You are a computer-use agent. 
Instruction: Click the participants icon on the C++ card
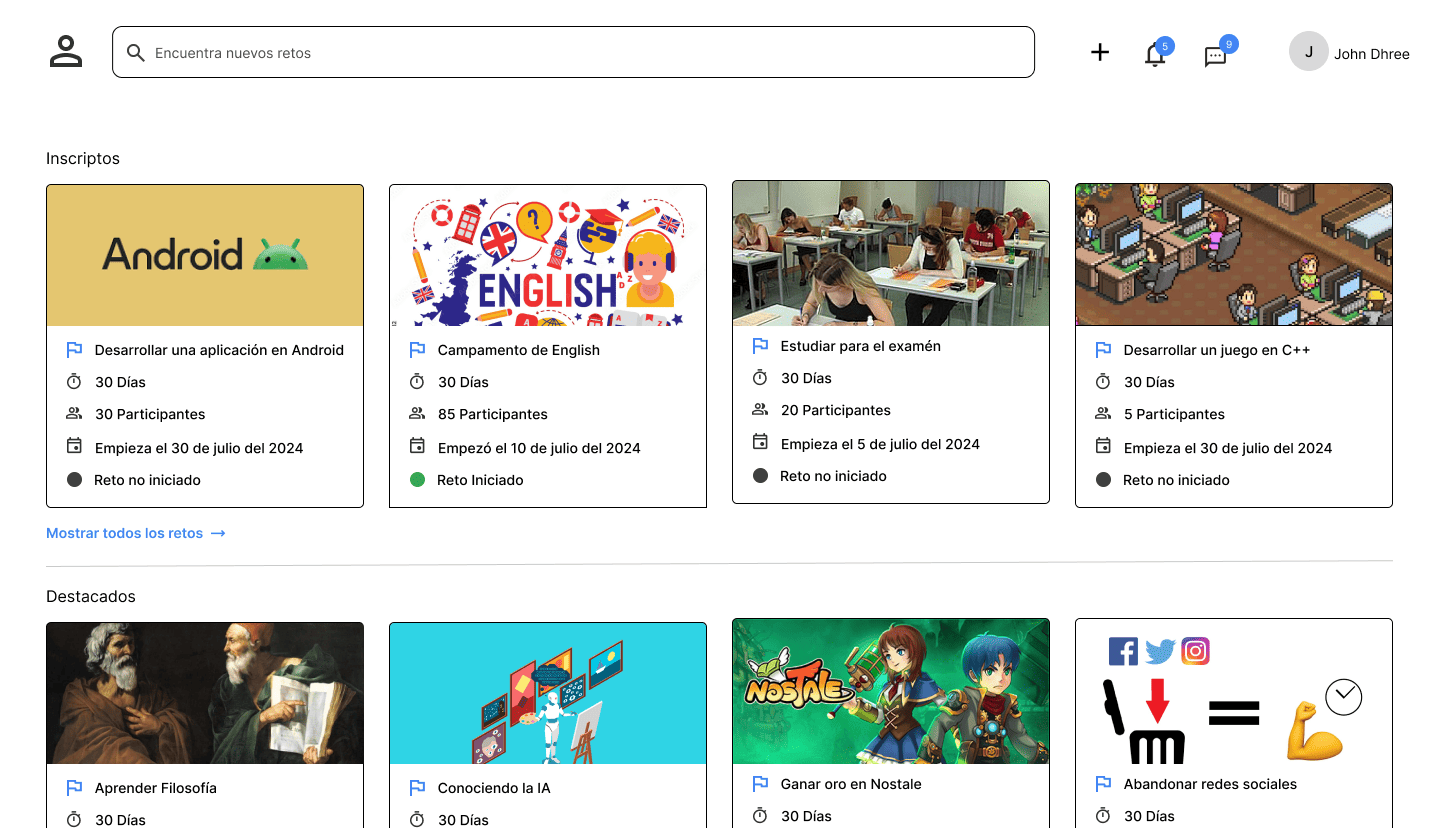click(x=1103, y=413)
